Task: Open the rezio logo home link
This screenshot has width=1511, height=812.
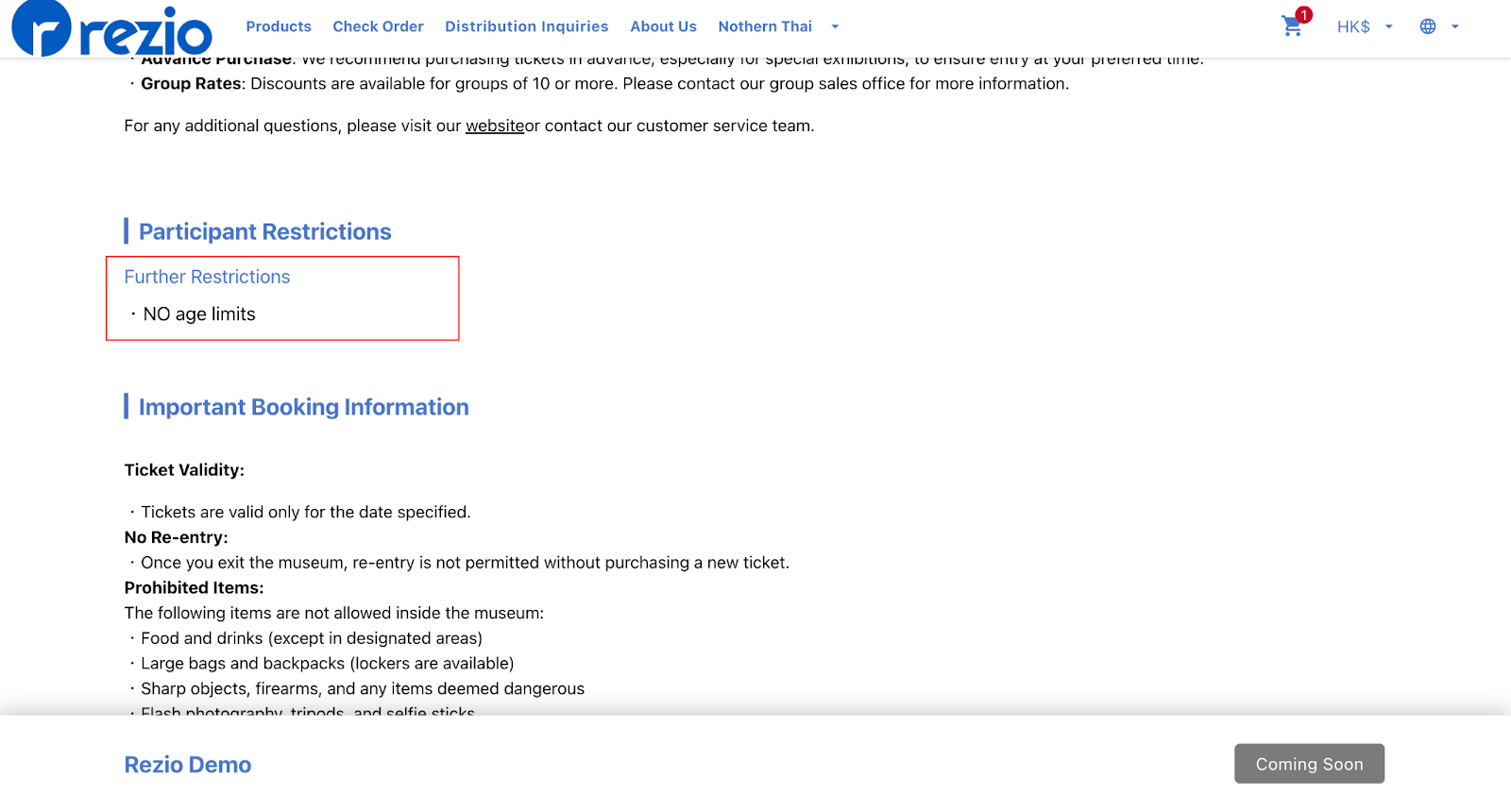Action: click(x=111, y=28)
